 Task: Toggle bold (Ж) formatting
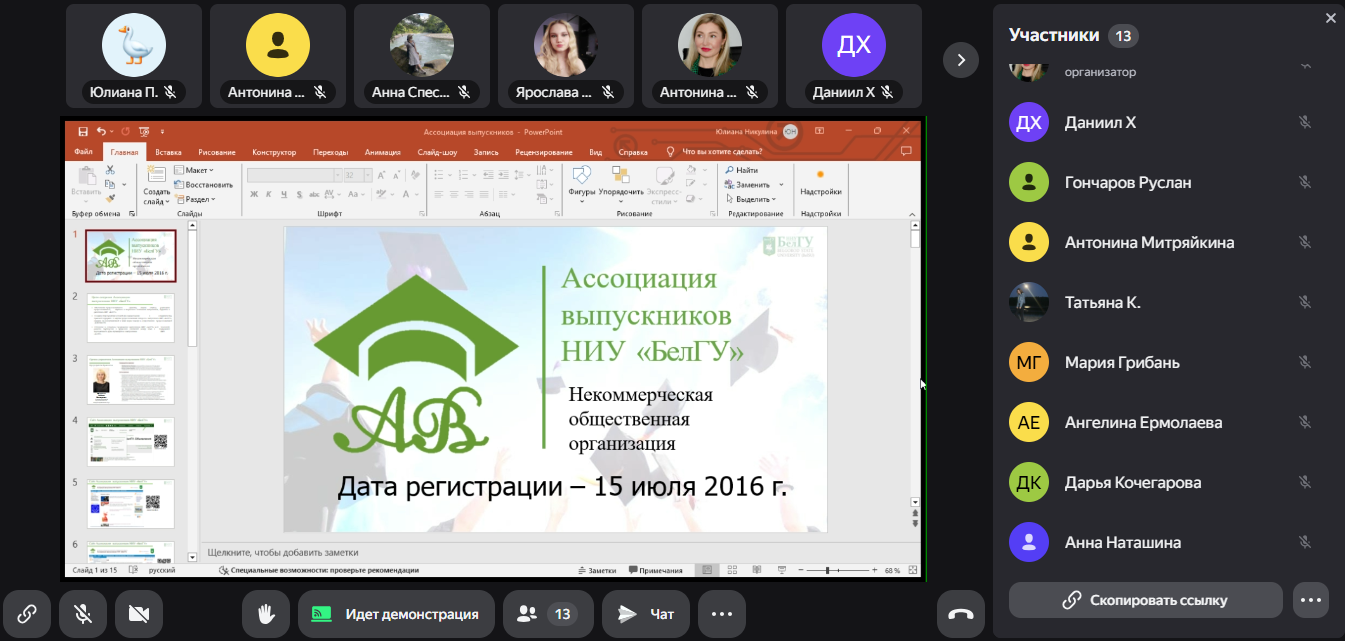coord(254,194)
